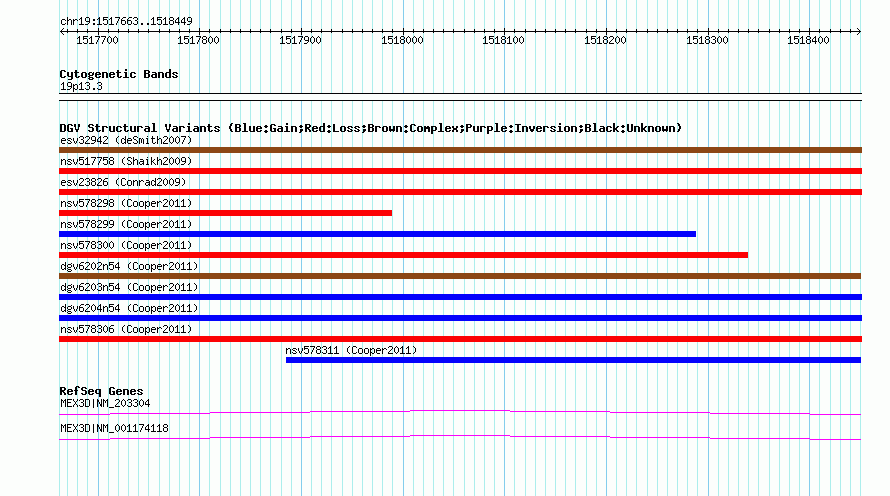Open variant nsv517758 (Shaikh2009) label
Screen dimensions: 890x496
[126, 161]
